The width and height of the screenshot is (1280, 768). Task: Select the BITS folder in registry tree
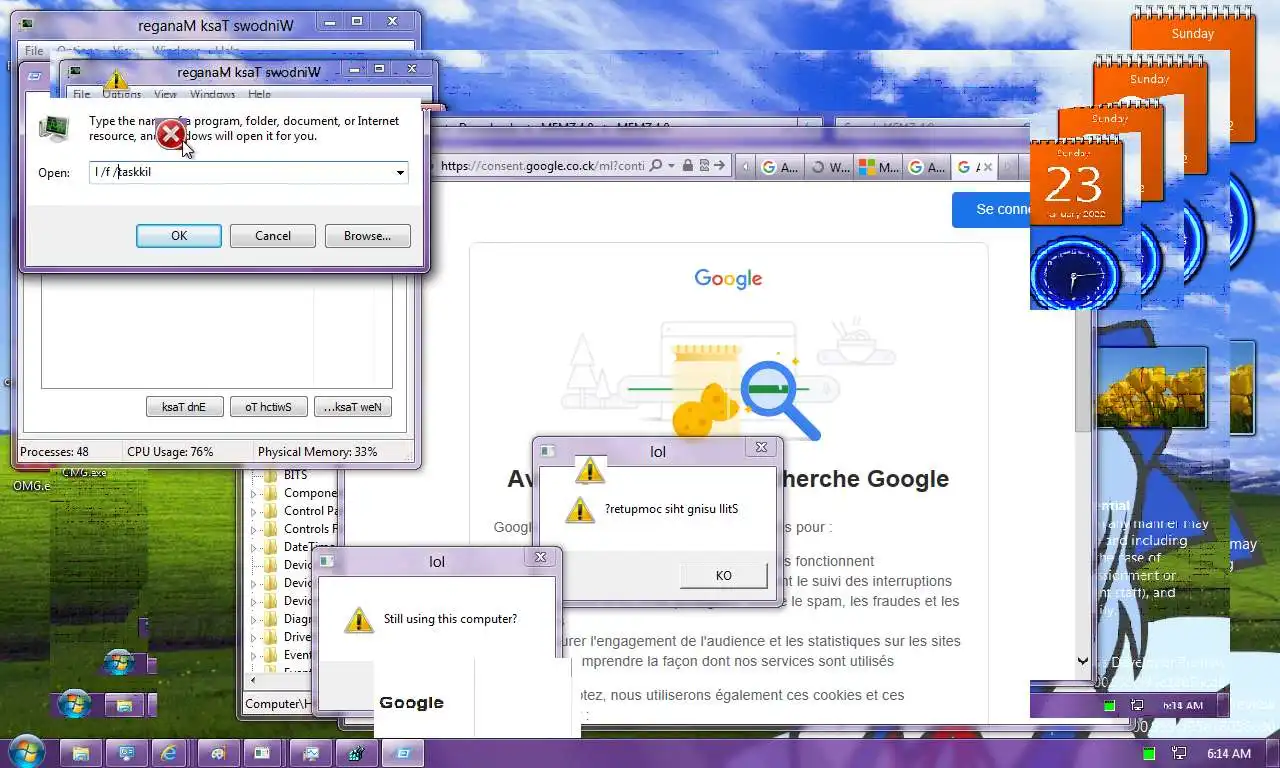pos(295,475)
